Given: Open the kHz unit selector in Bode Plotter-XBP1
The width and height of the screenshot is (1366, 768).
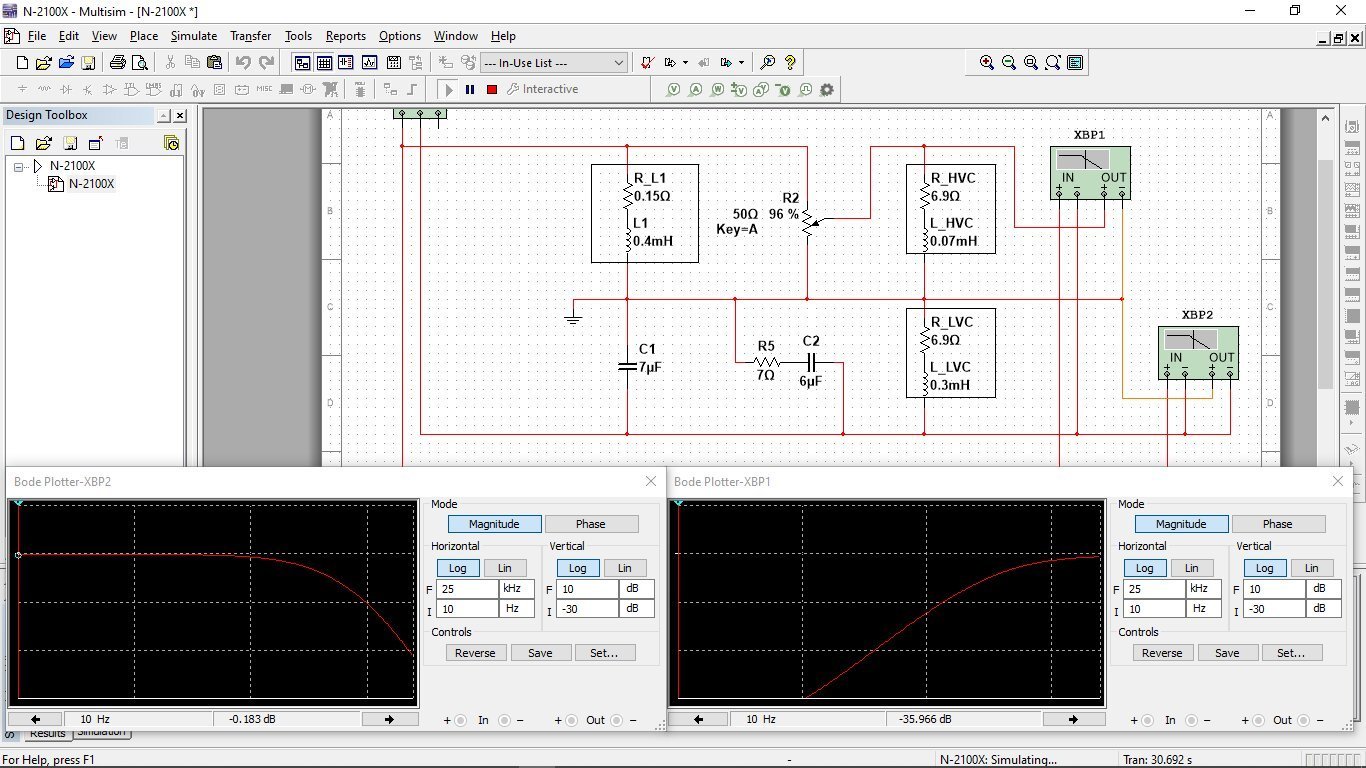Looking at the screenshot, I should coord(1204,589).
